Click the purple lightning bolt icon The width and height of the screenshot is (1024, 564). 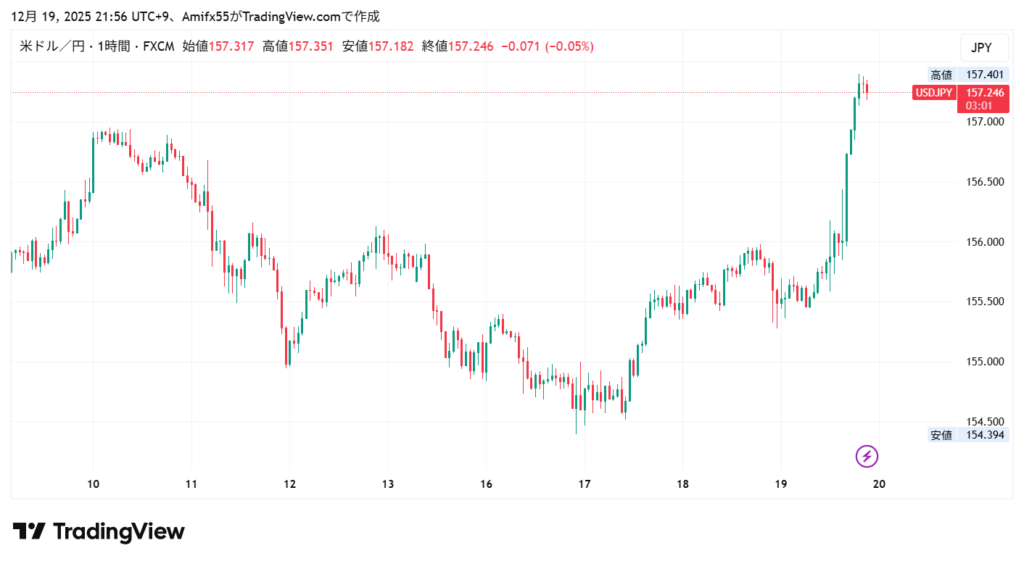(867, 457)
